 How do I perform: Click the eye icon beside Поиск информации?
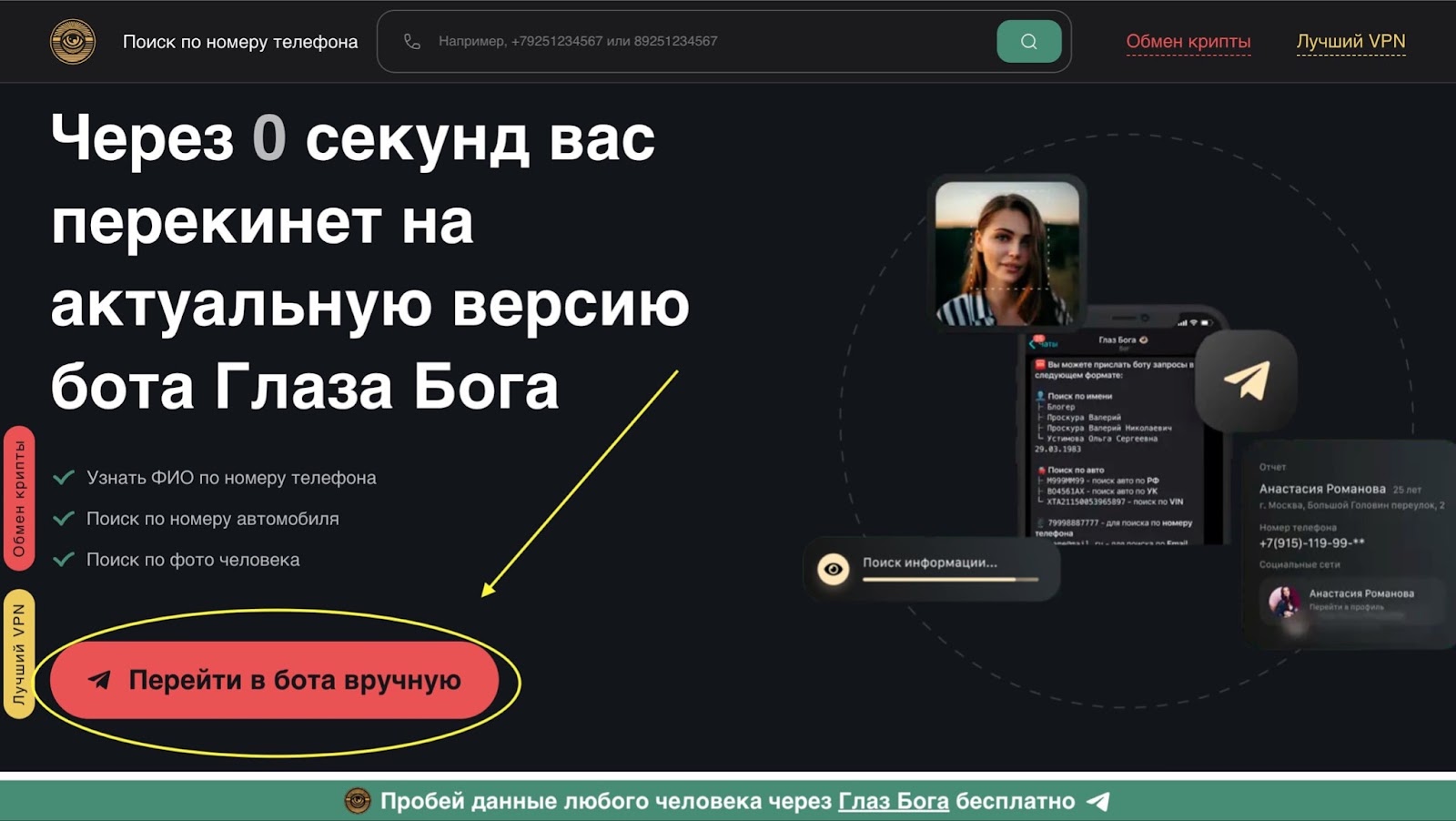click(x=833, y=569)
